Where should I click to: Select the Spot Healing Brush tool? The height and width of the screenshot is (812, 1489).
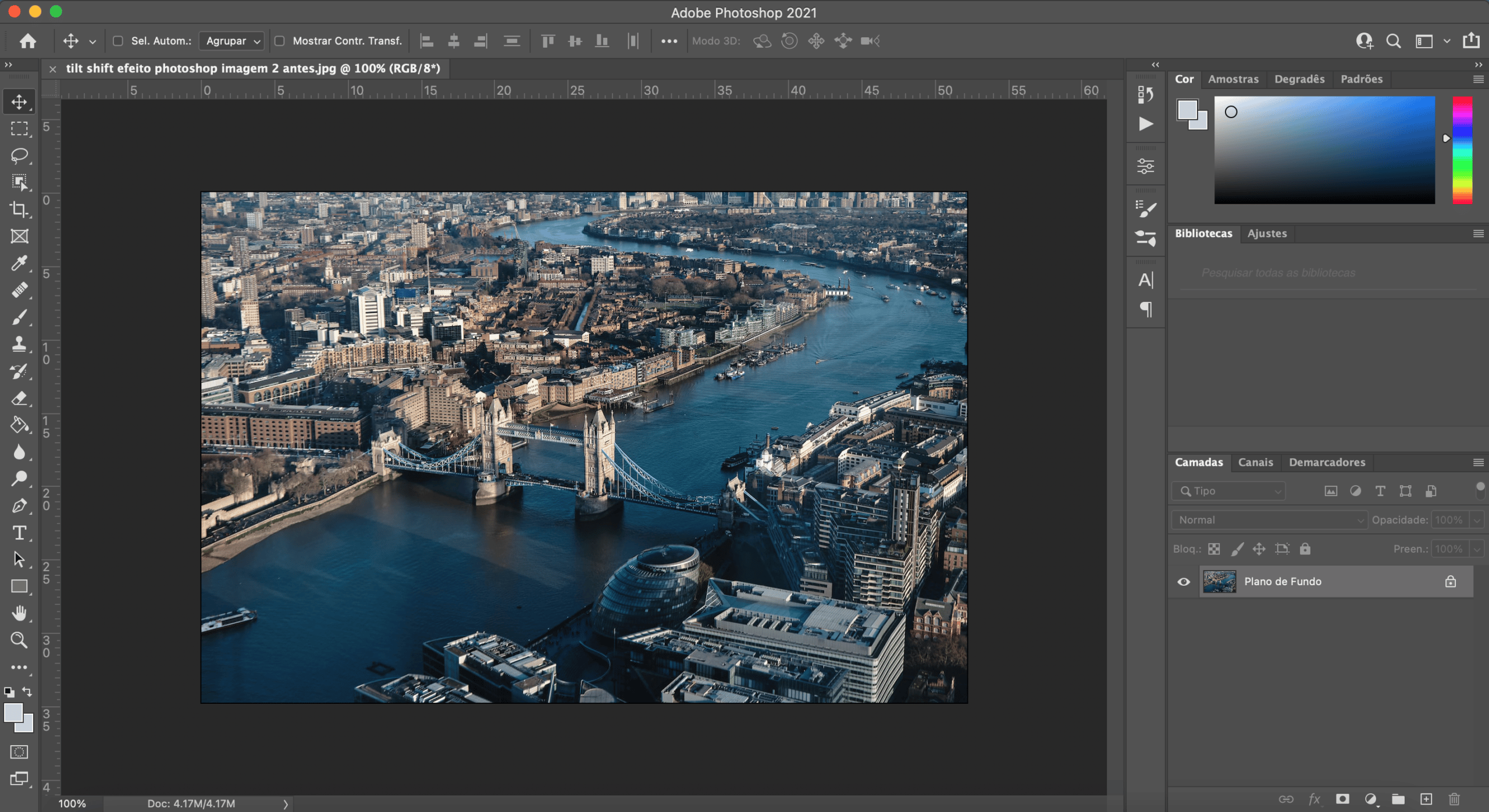pos(19,290)
